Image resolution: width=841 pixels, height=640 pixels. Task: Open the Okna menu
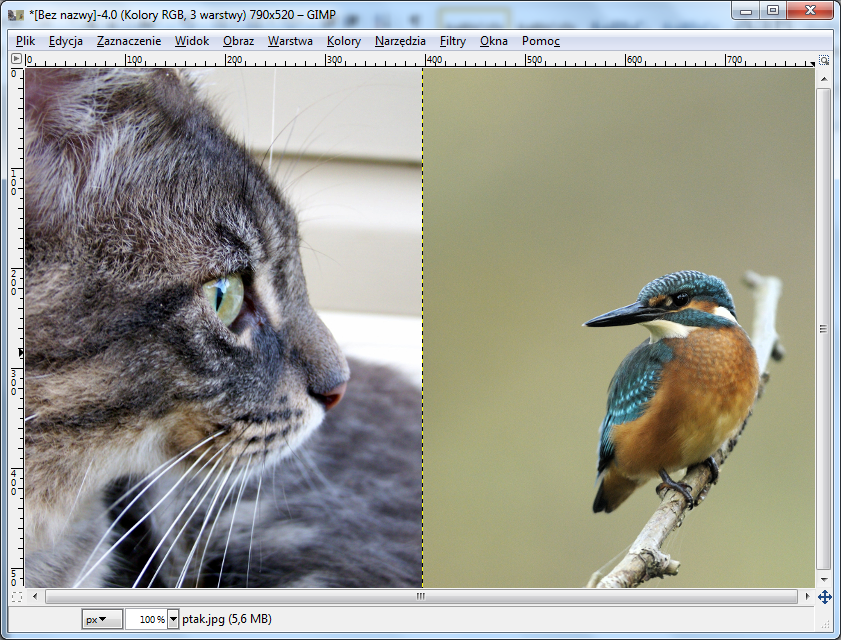pyautogui.click(x=493, y=41)
